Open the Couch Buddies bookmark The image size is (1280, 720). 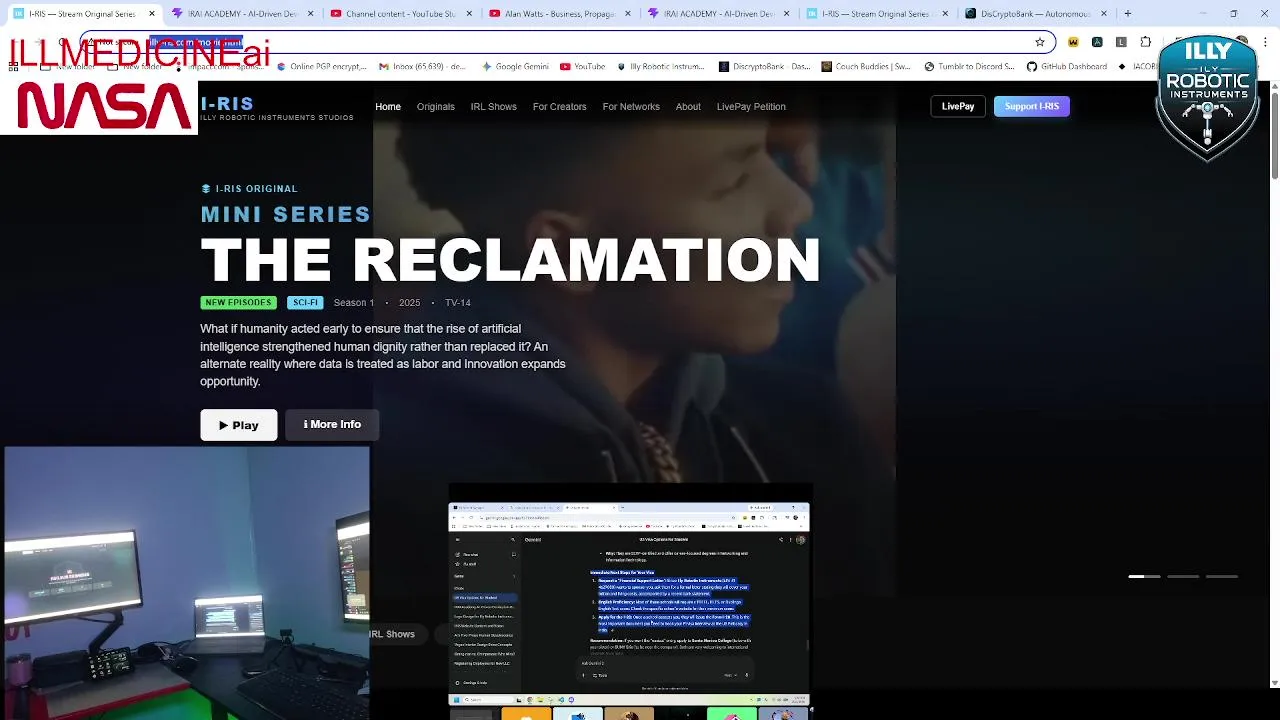click(x=866, y=66)
